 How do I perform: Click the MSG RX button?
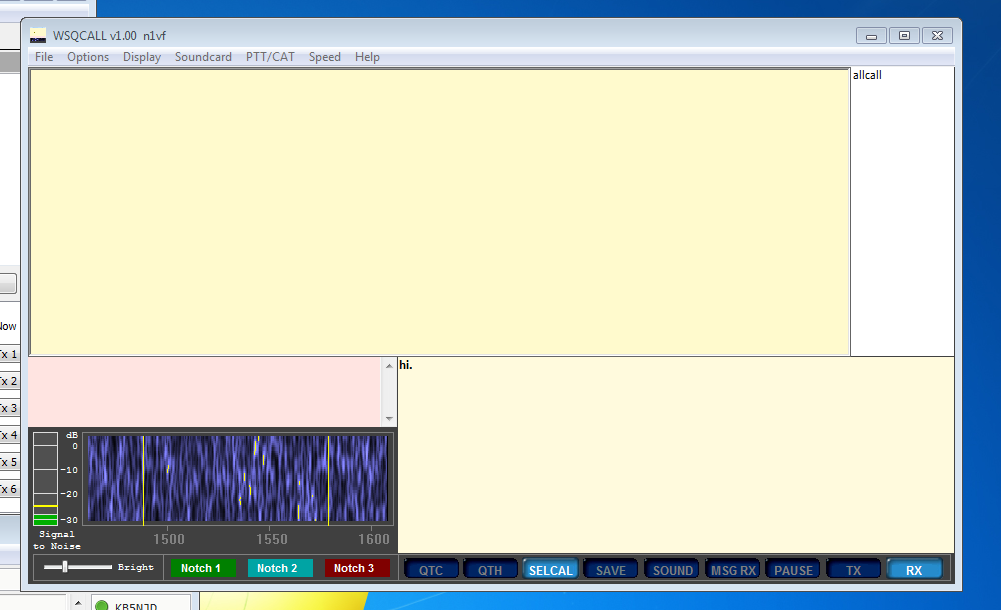pyautogui.click(x=733, y=569)
